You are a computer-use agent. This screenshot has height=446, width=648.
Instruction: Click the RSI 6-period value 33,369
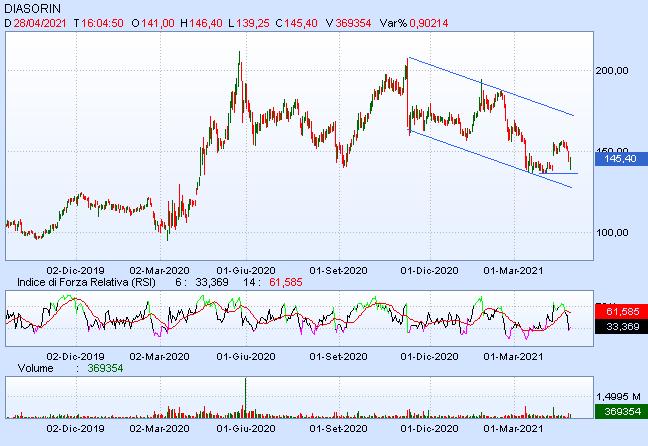pyautogui.click(x=212, y=282)
